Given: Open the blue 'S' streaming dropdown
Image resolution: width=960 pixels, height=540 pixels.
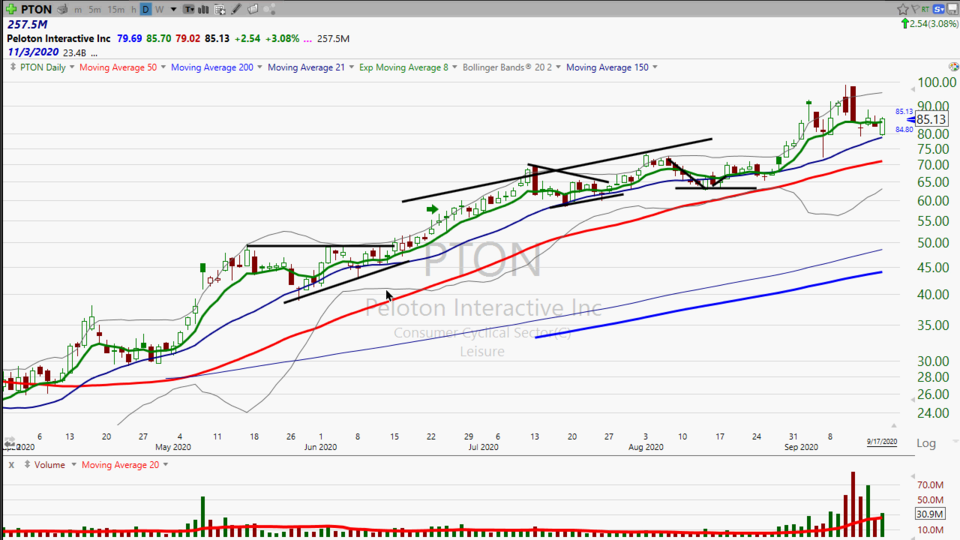Looking at the screenshot, I should tap(939, 9).
